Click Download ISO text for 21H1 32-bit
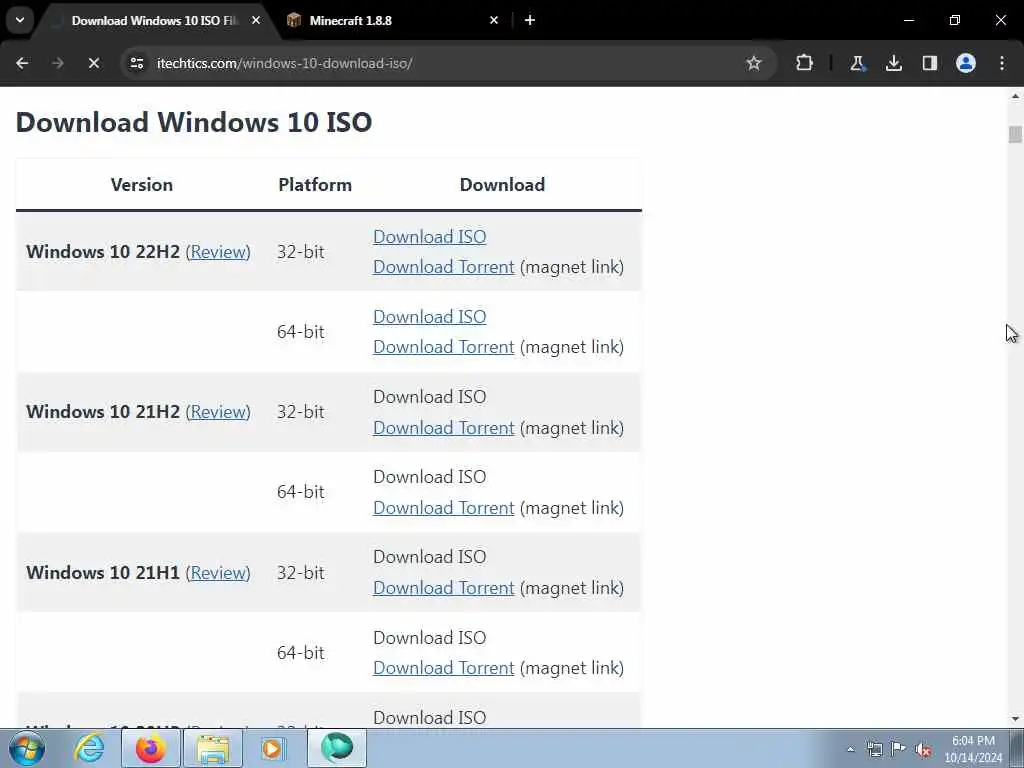The image size is (1024, 768). click(430, 557)
